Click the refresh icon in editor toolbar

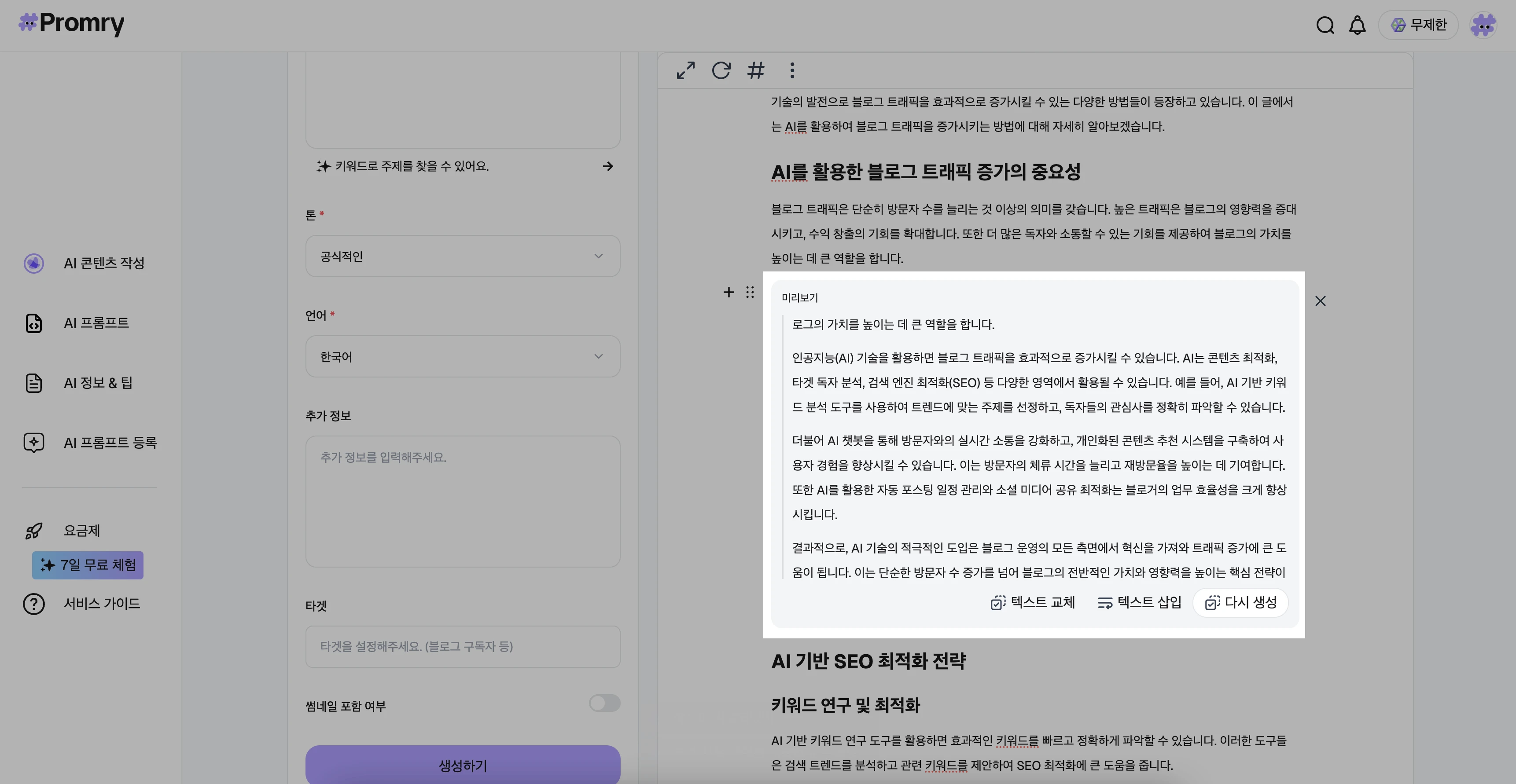tap(721, 70)
